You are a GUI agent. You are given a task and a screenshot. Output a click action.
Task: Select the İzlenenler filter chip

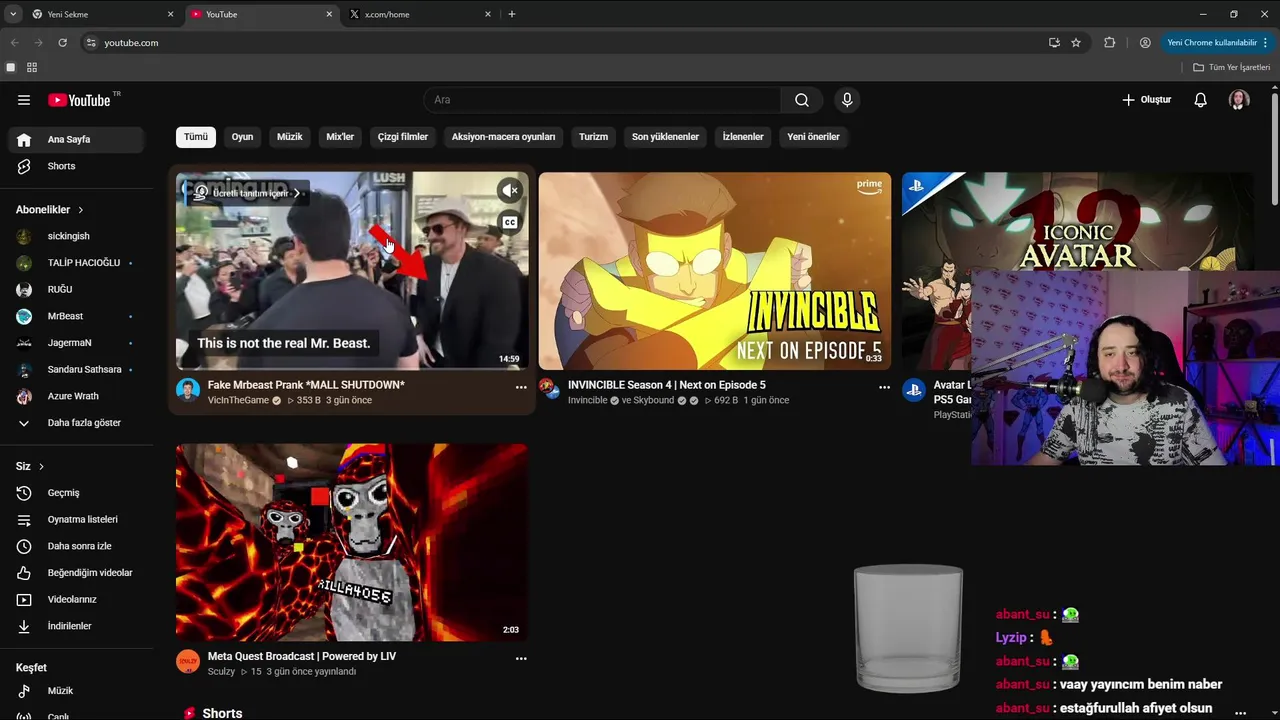(x=743, y=137)
